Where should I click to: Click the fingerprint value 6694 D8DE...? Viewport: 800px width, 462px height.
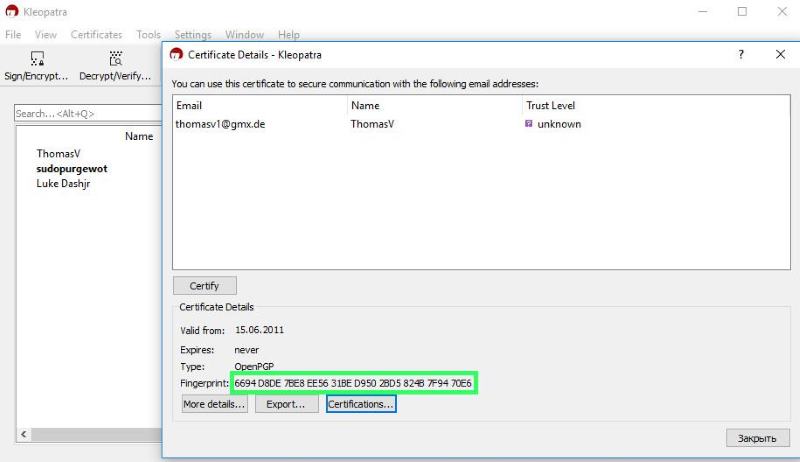[353, 383]
